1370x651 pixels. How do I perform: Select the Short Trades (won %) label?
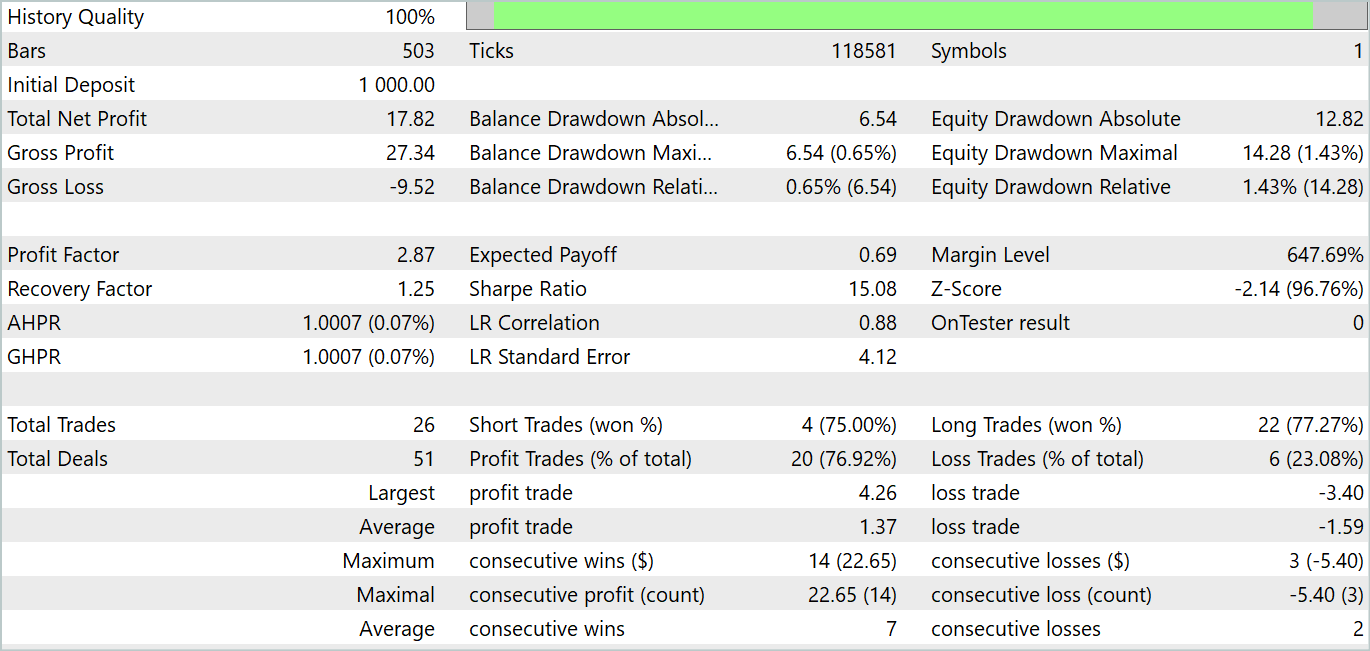(x=566, y=425)
